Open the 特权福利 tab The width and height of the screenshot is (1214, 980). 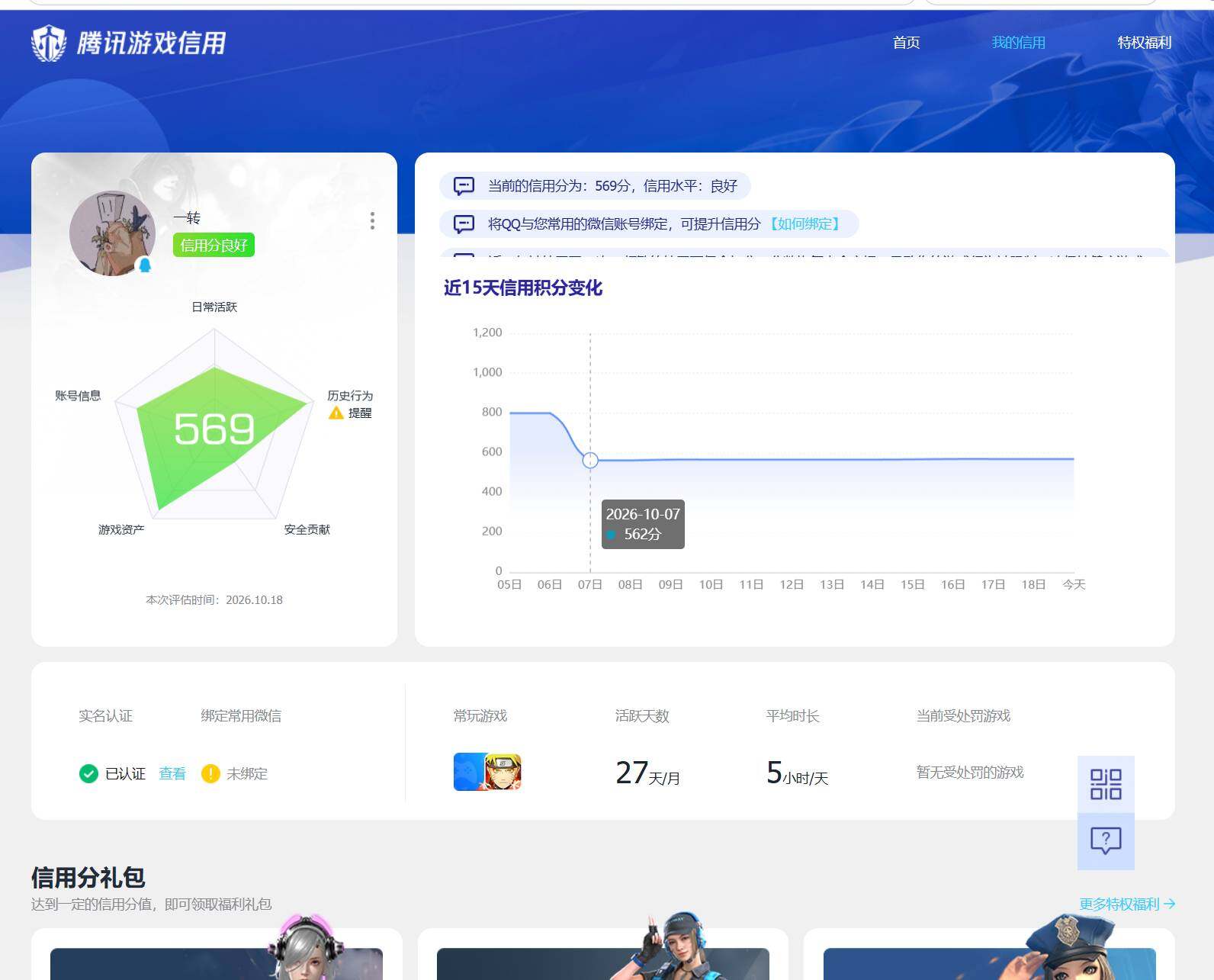[x=1144, y=43]
